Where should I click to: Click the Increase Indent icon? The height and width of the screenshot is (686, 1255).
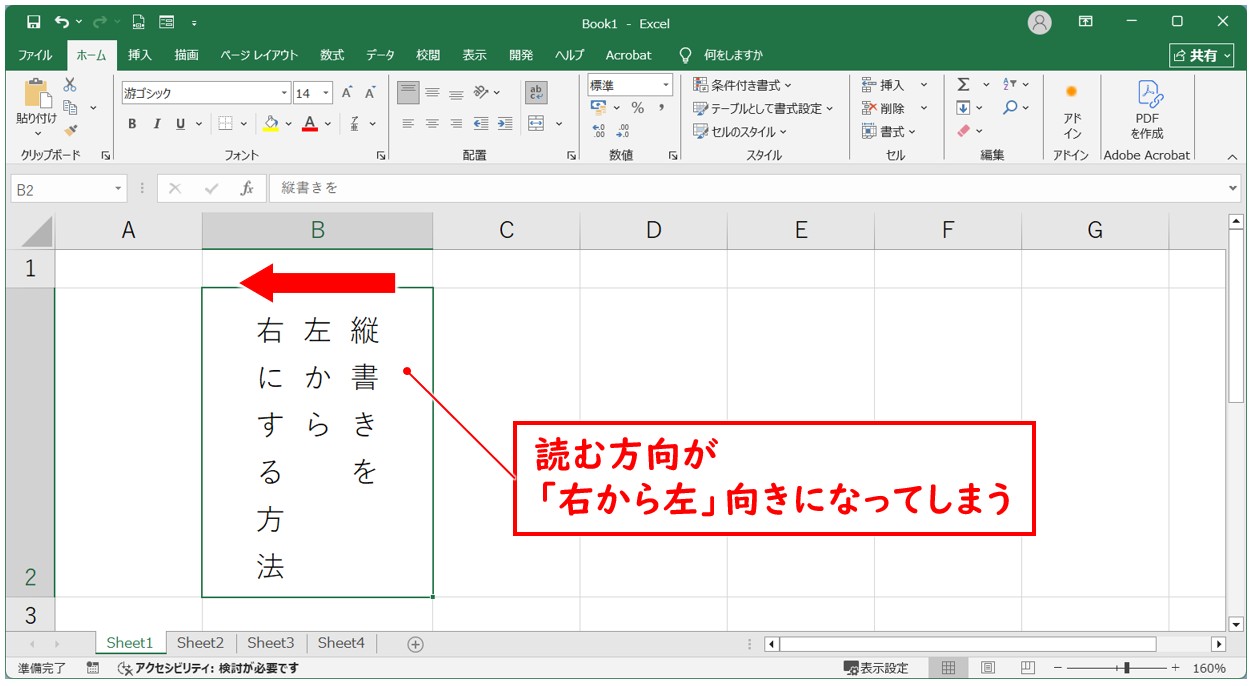pyautogui.click(x=505, y=124)
